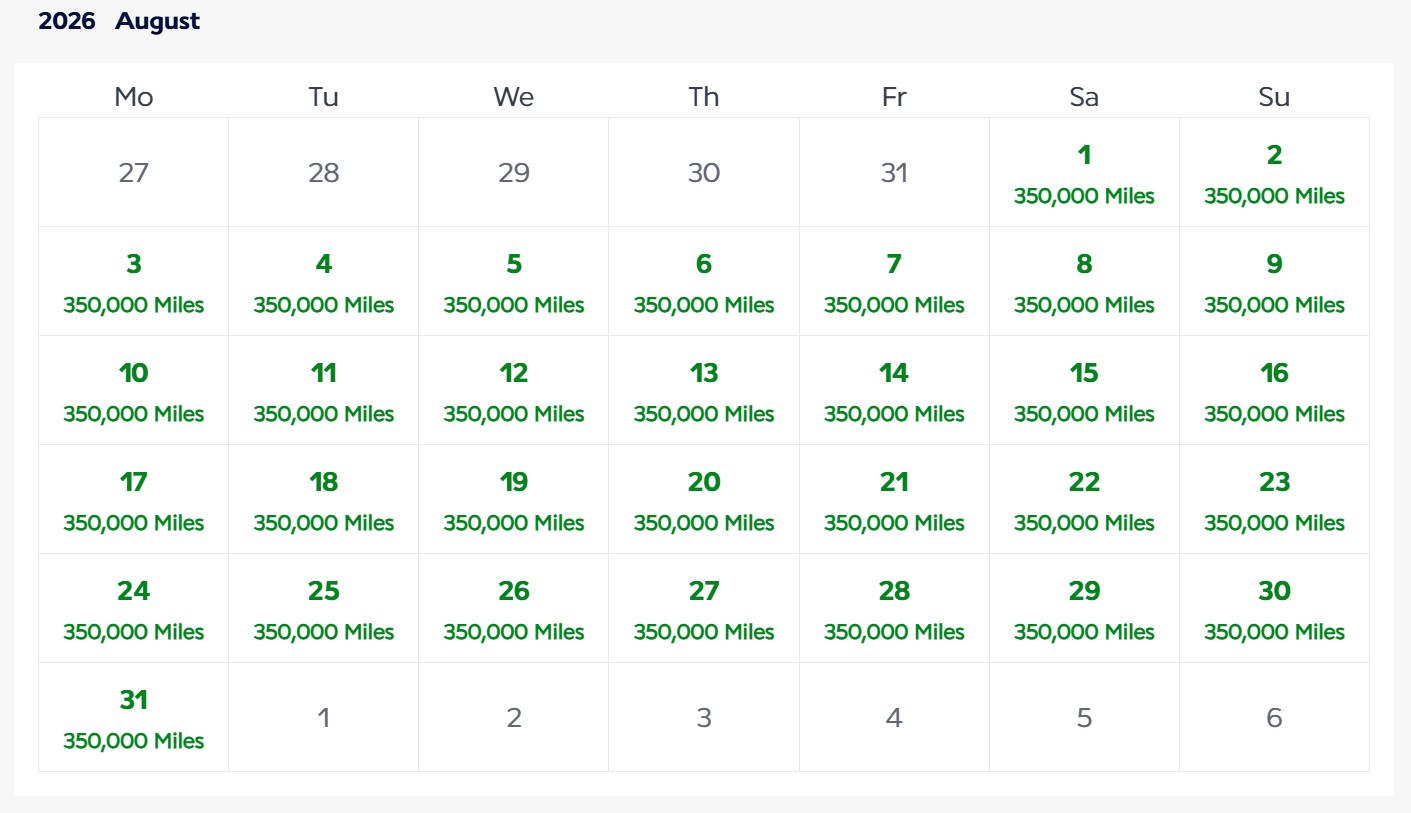Click Friday August 28 fare cell

point(894,609)
